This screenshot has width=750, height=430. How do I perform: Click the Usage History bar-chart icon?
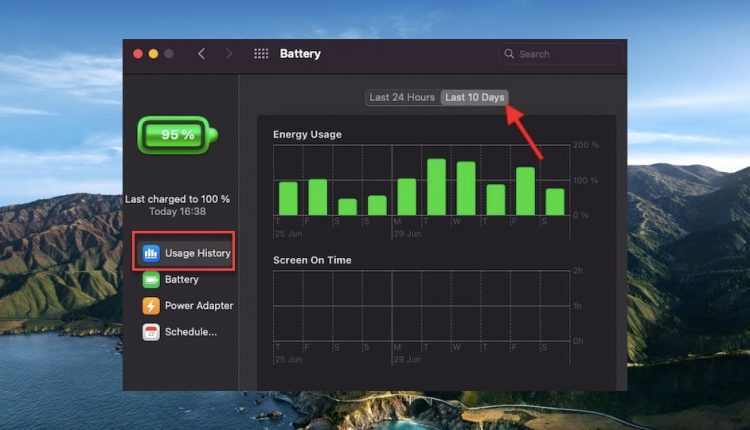click(x=151, y=253)
